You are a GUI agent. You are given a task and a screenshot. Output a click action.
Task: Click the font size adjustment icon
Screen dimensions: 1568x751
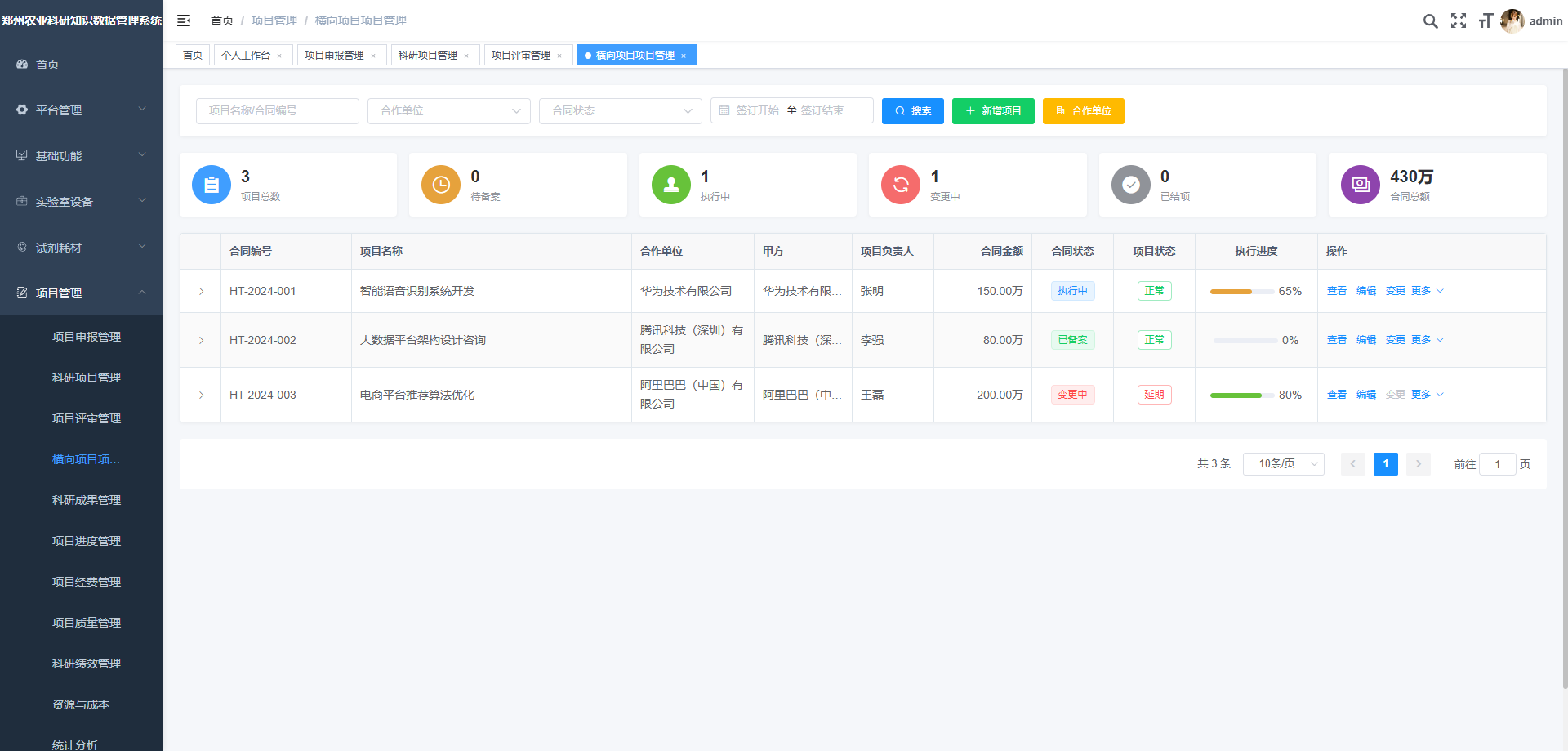pos(1486,20)
